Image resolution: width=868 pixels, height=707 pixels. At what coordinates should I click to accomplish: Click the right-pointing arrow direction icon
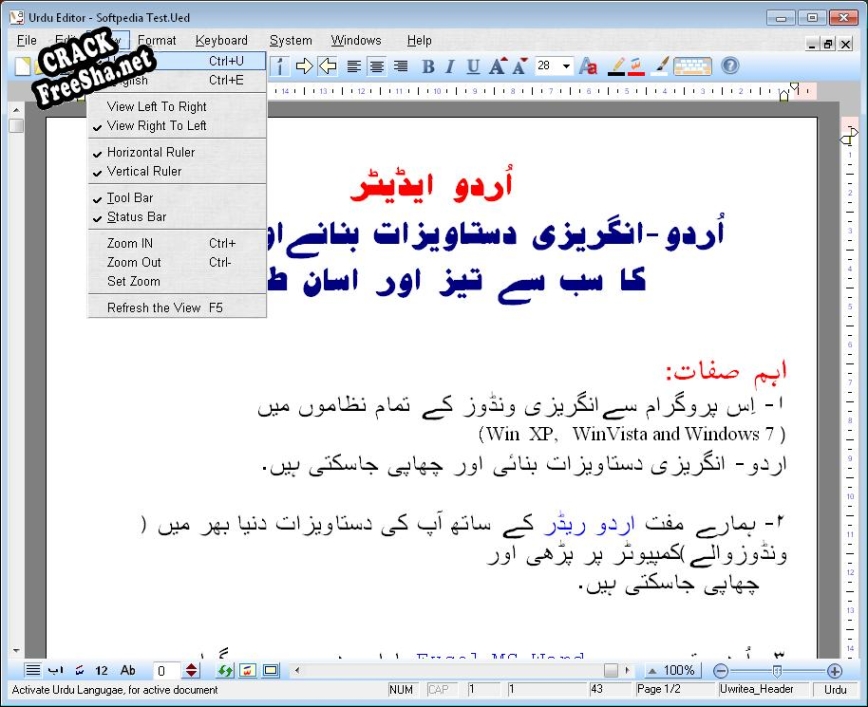pyautogui.click(x=304, y=67)
